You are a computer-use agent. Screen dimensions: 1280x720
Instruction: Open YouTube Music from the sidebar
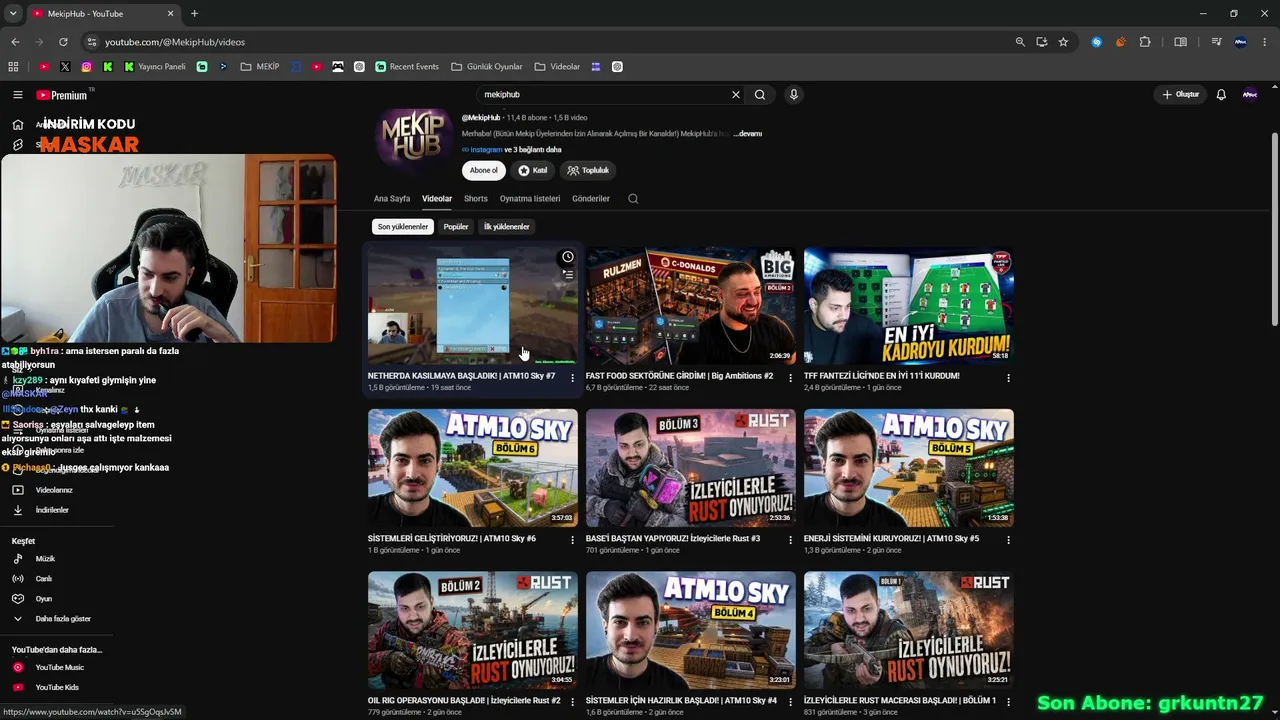click(60, 667)
